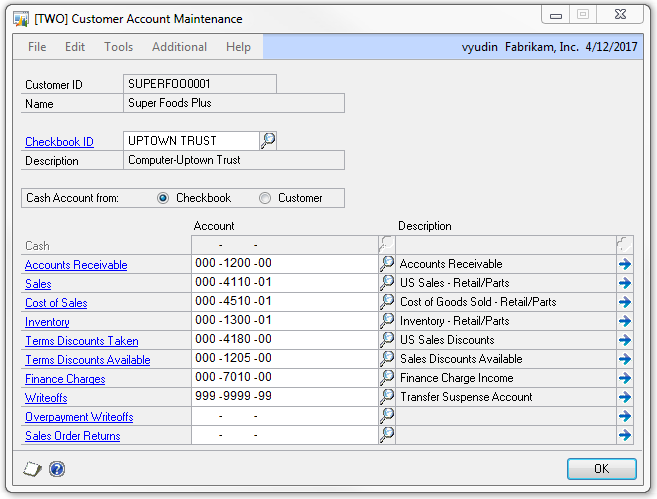657x499 pixels.
Task: Expand Cost of Sales row blue arrow
Action: click(625, 303)
